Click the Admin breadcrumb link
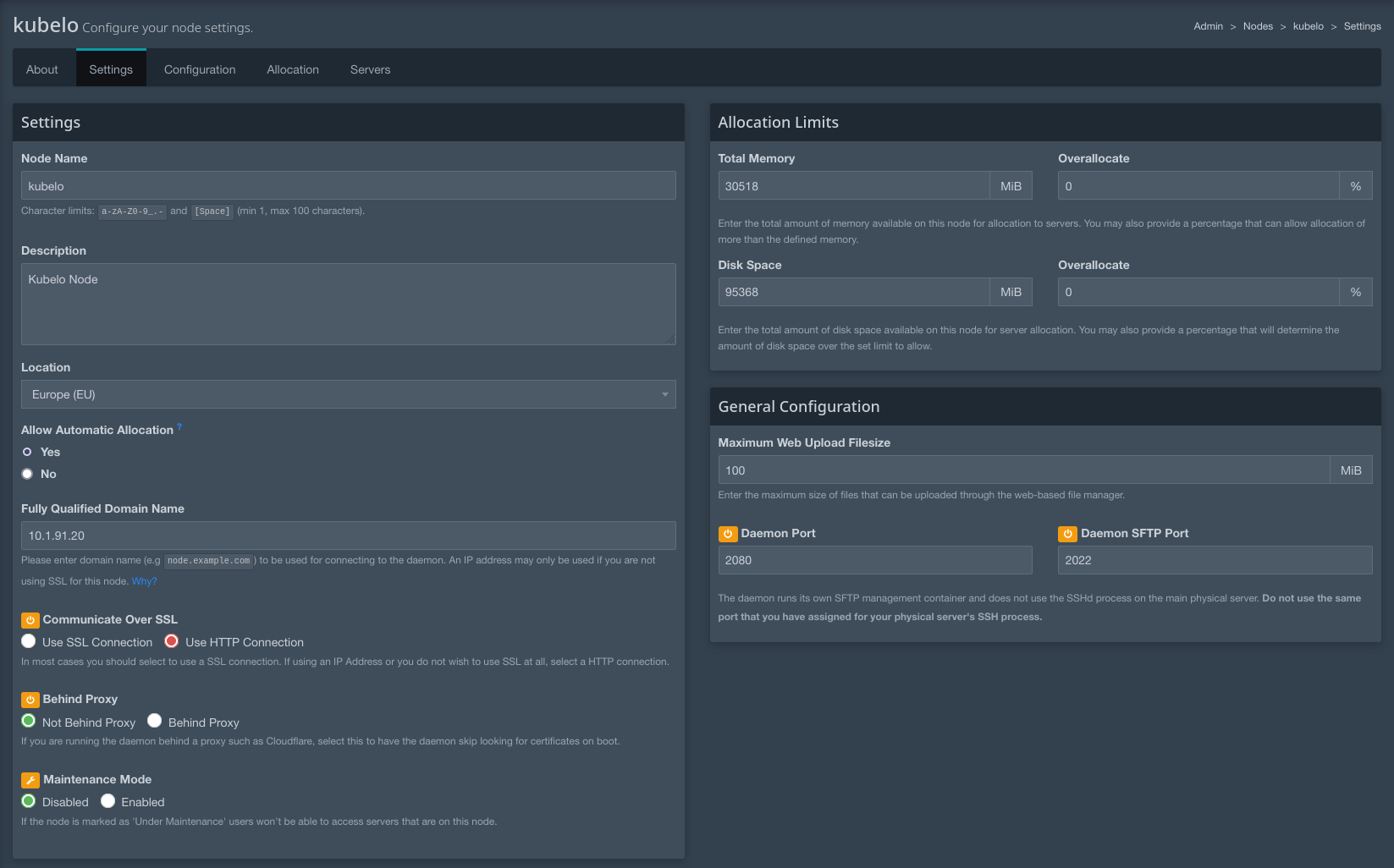Image resolution: width=1394 pixels, height=868 pixels. pos(1209,26)
